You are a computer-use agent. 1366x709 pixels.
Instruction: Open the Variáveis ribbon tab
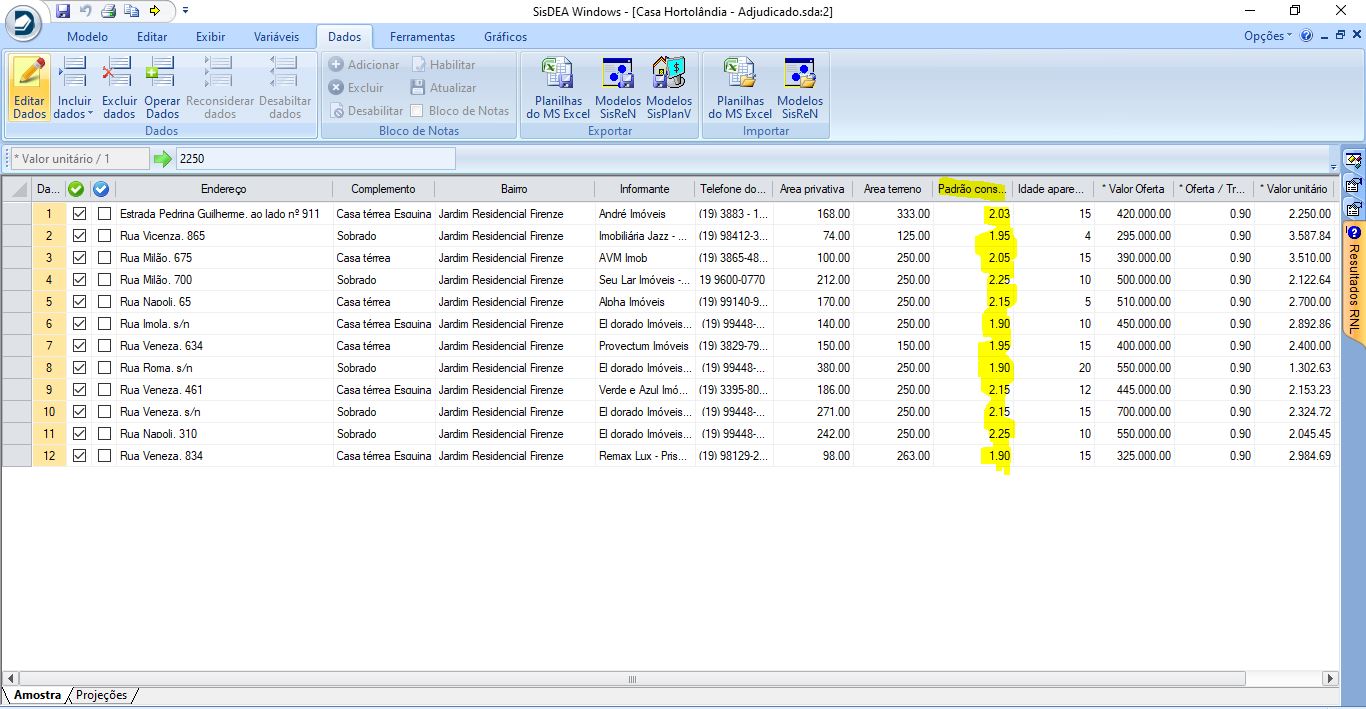pos(276,36)
